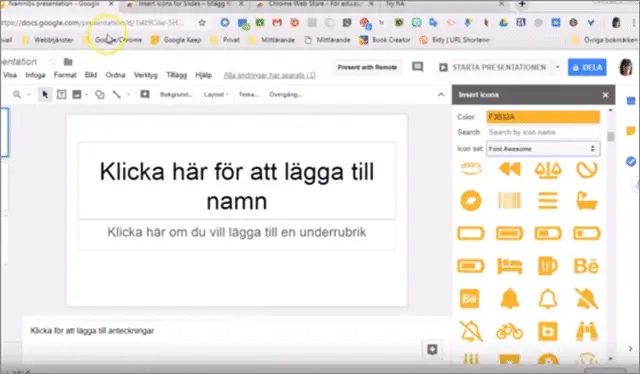This screenshot has height=374, width=640.
Task: Insert the balance scale icon
Action: coord(548,169)
